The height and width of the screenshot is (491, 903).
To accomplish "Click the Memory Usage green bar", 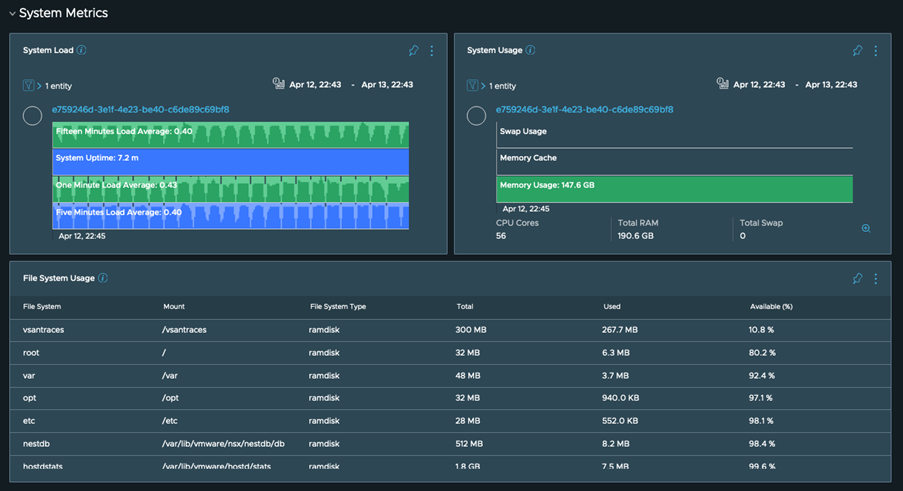I will (x=674, y=187).
